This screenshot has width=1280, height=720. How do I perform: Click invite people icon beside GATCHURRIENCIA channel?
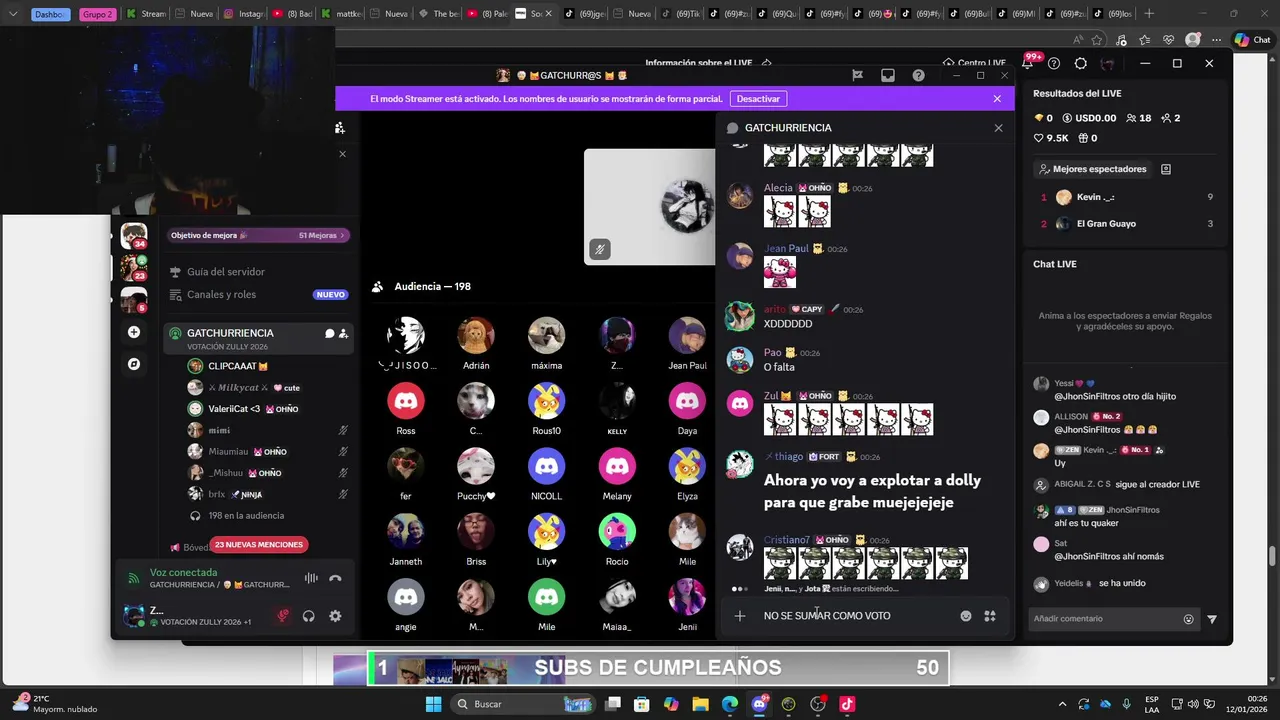click(x=344, y=334)
